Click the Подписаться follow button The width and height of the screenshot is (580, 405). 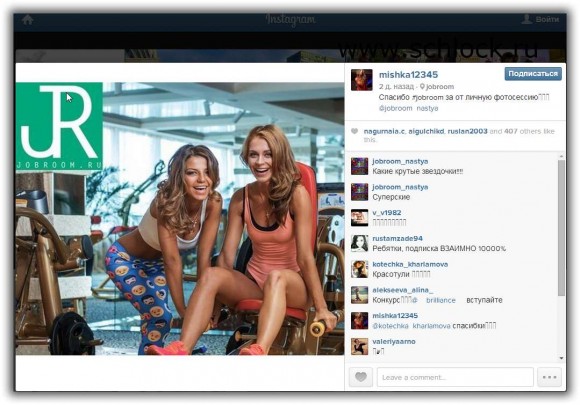533,74
